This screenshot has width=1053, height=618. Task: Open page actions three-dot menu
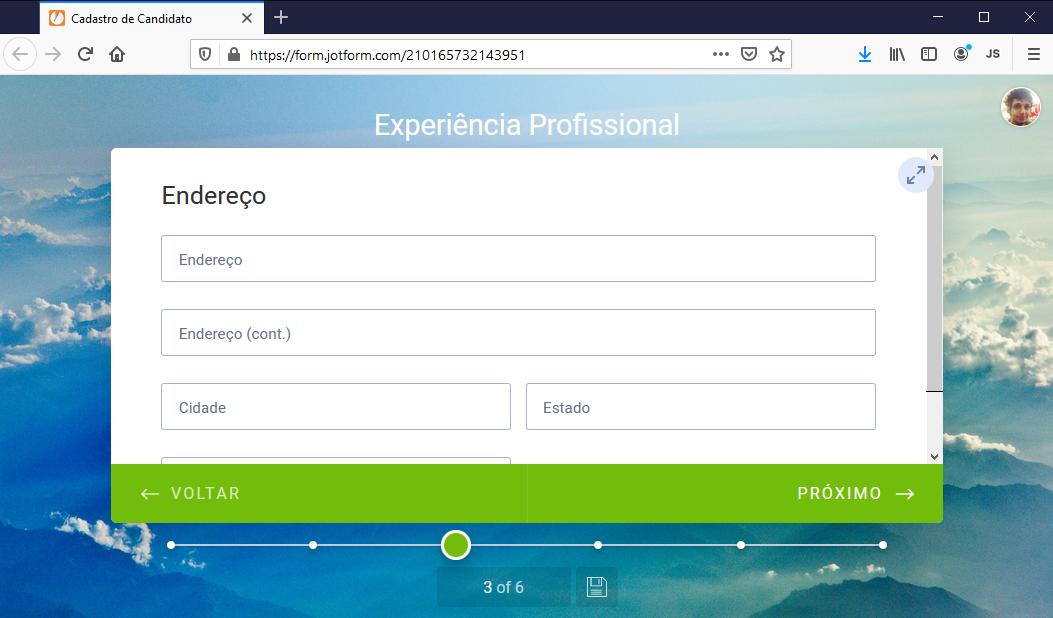[721, 54]
